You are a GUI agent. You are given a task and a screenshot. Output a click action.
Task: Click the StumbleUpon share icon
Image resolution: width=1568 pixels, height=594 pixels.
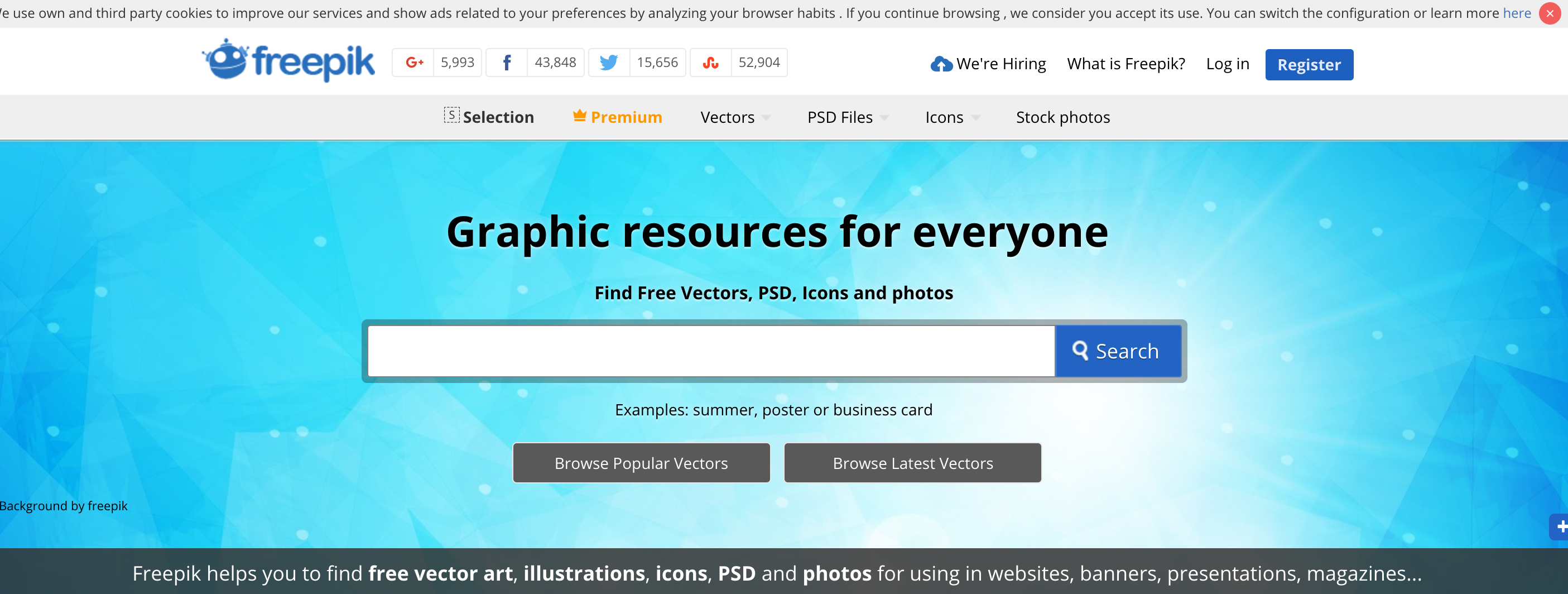pyautogui.click(x=710, y=63)
